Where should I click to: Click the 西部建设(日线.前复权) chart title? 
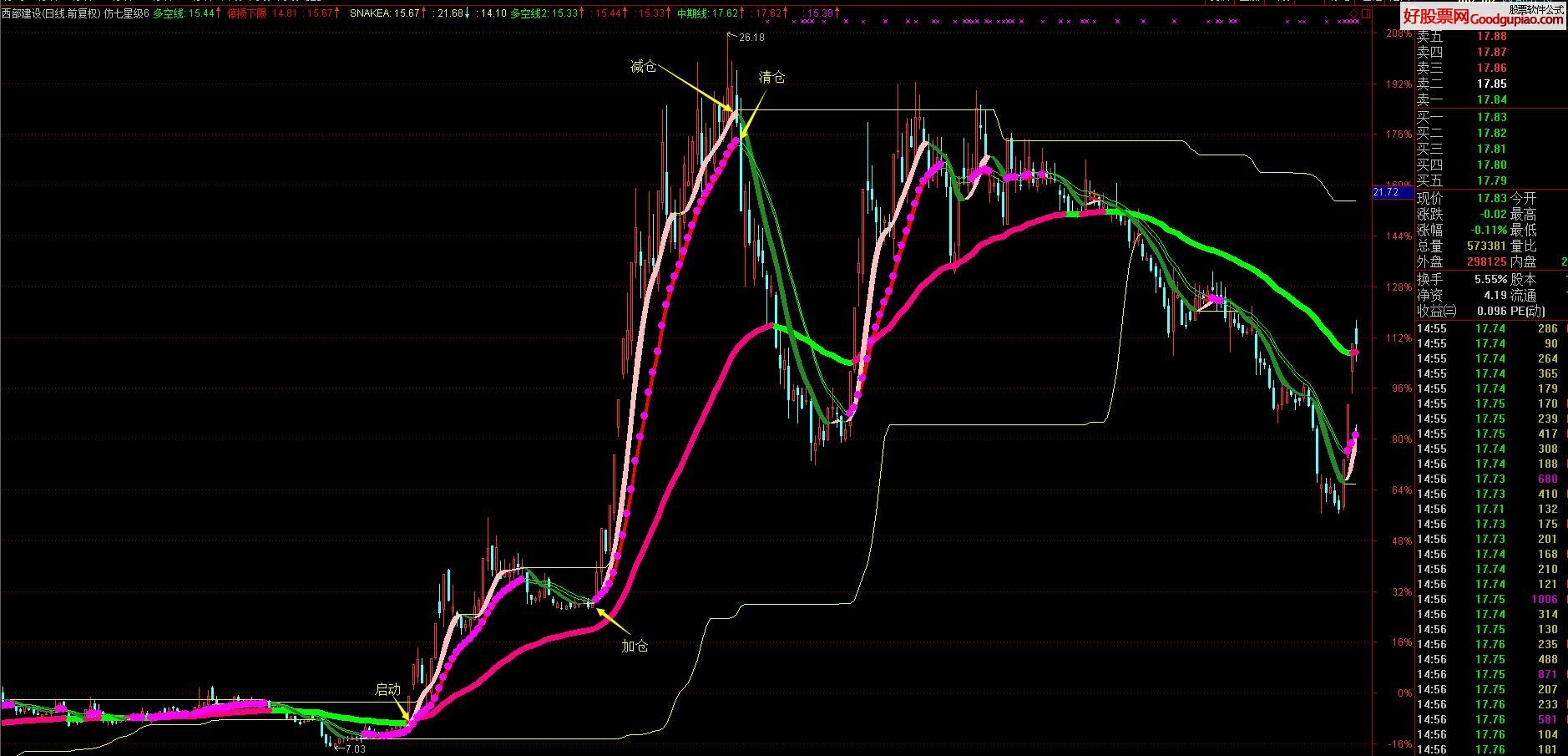[50, 13]
